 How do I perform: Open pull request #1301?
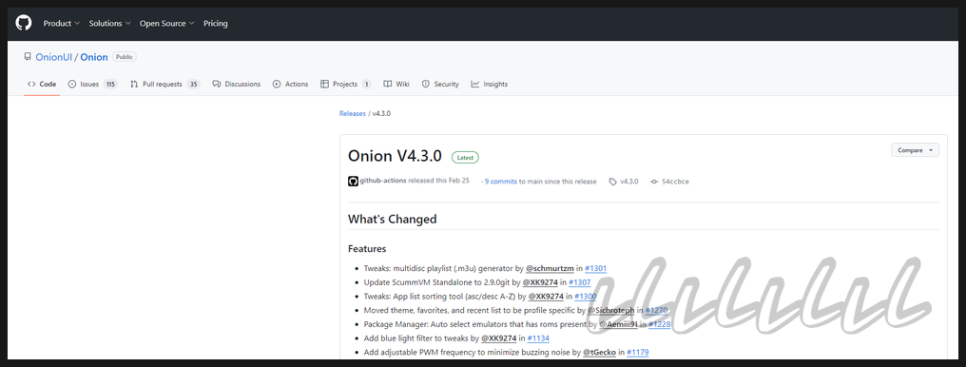[596, 268]
